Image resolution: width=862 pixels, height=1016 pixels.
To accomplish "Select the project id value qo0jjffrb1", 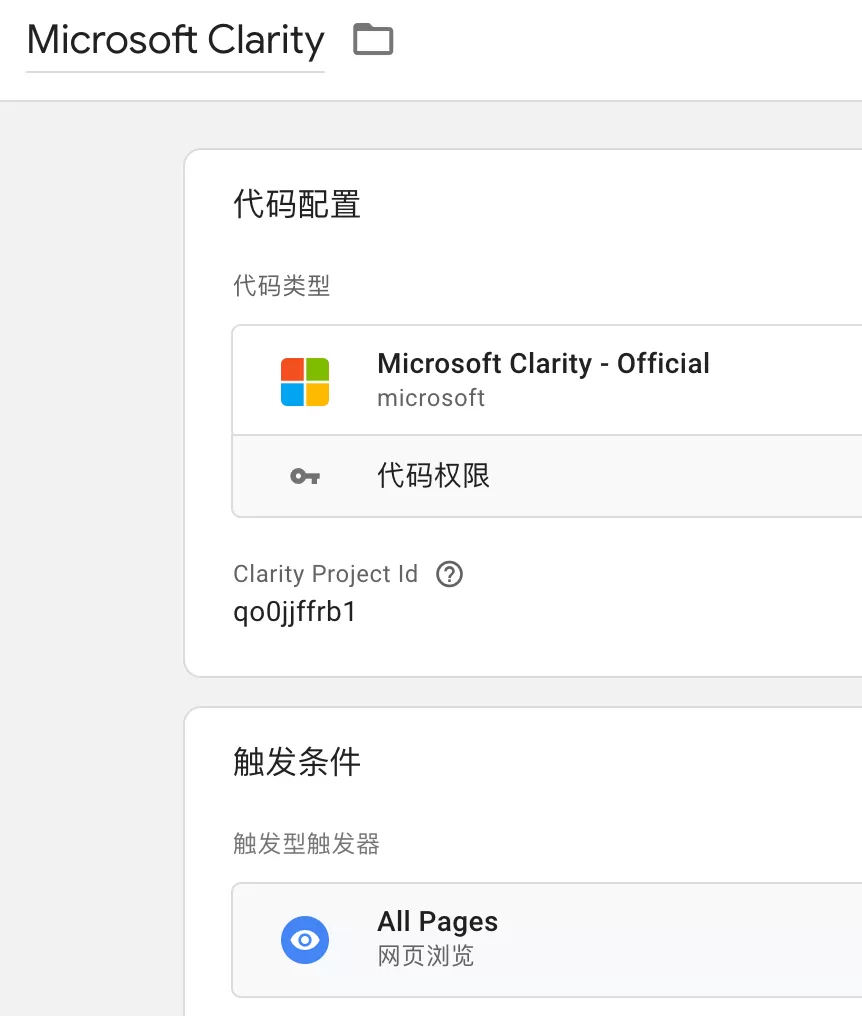I will [295, 612].
